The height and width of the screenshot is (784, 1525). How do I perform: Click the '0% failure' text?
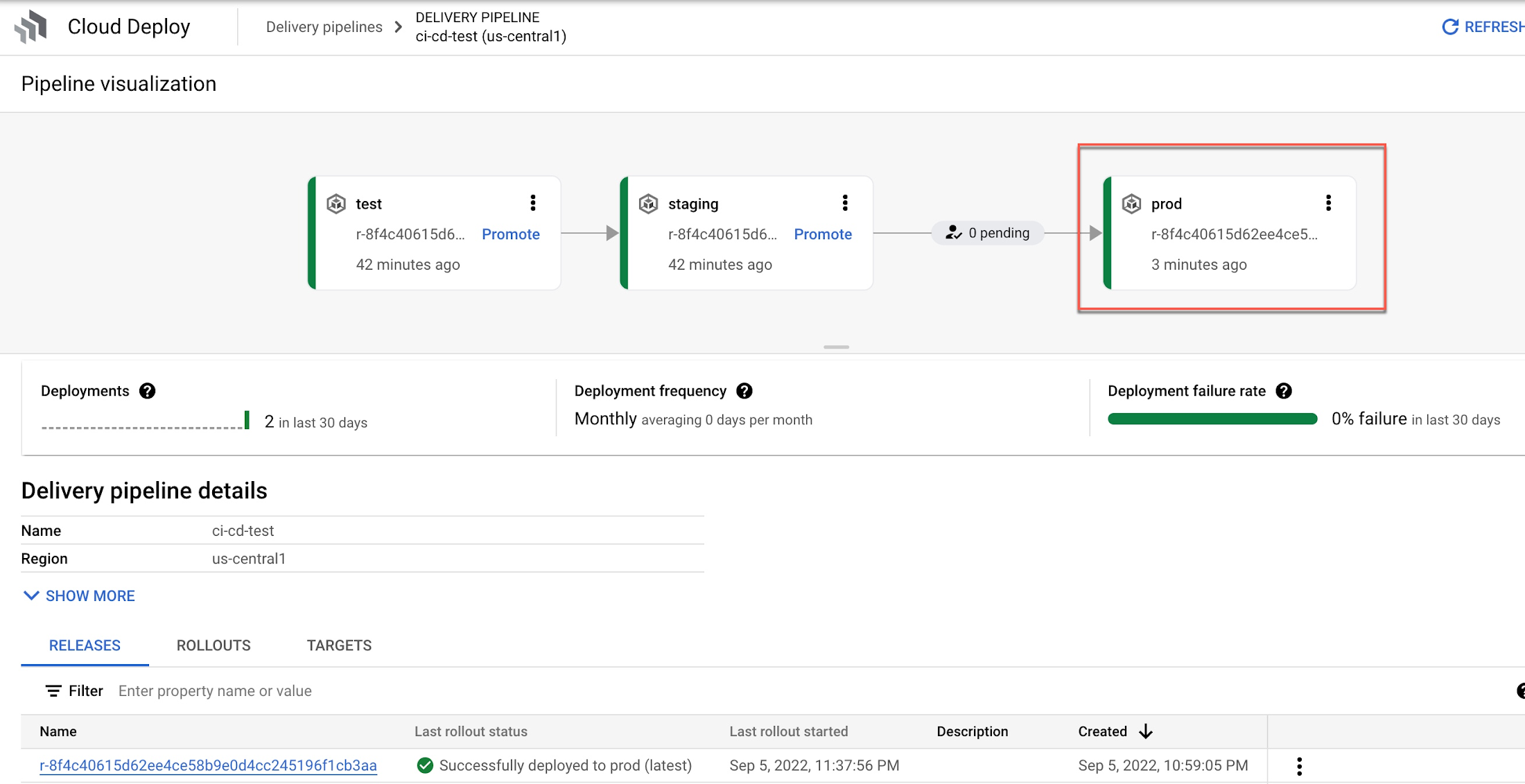pyautogui.click(x=1369, y=419)
